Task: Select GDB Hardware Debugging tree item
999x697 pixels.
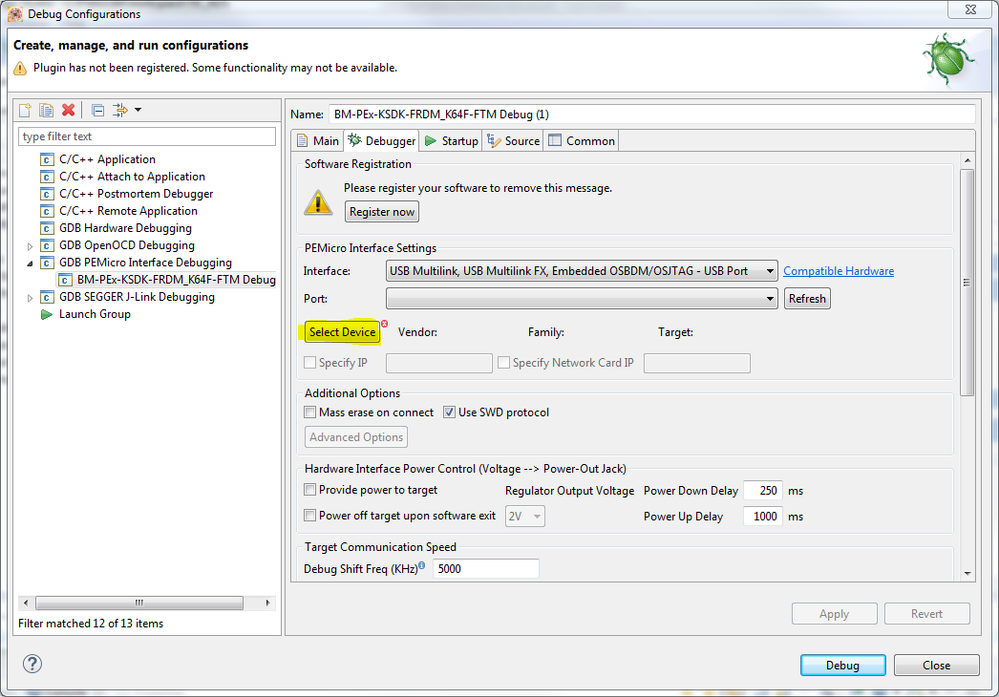Action: (x=125, y=228)
